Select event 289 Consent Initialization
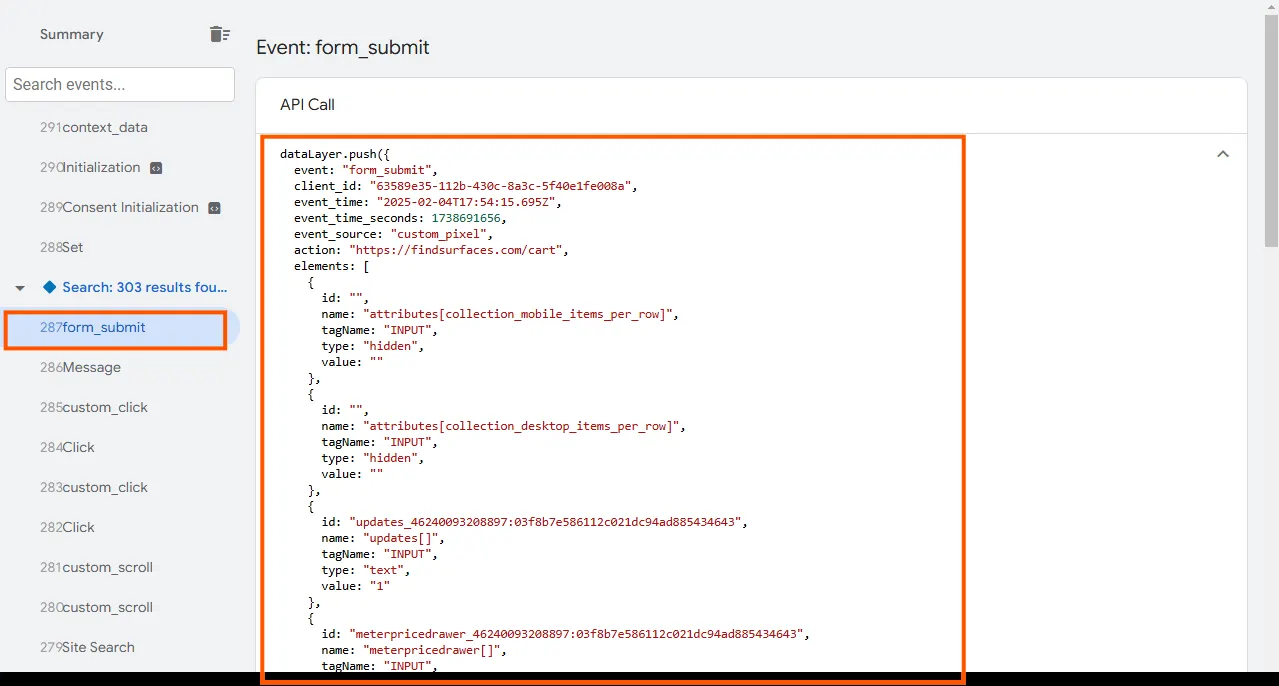1279x686 pixels. 120,207
